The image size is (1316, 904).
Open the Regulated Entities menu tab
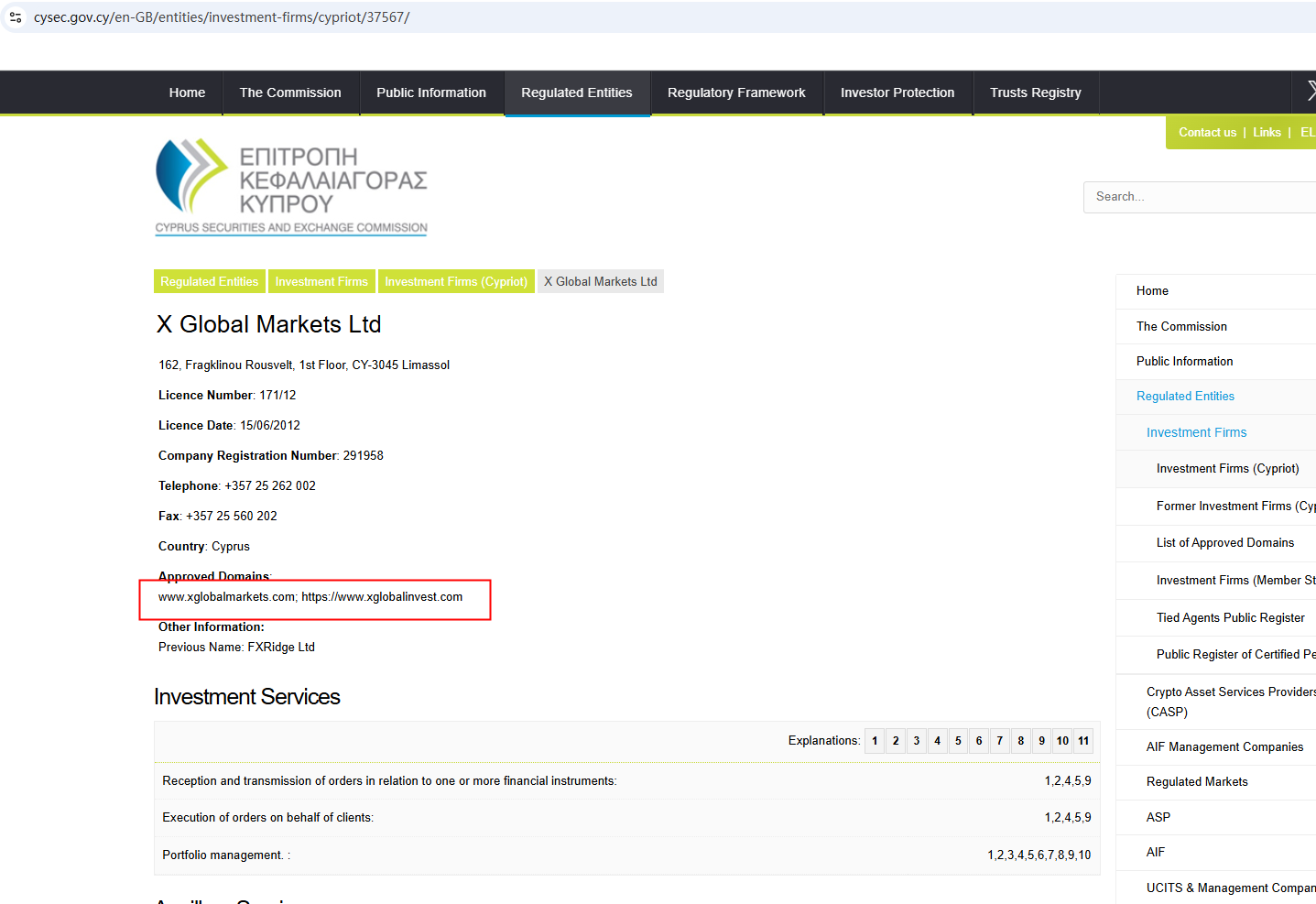click(x=576, y=93)
